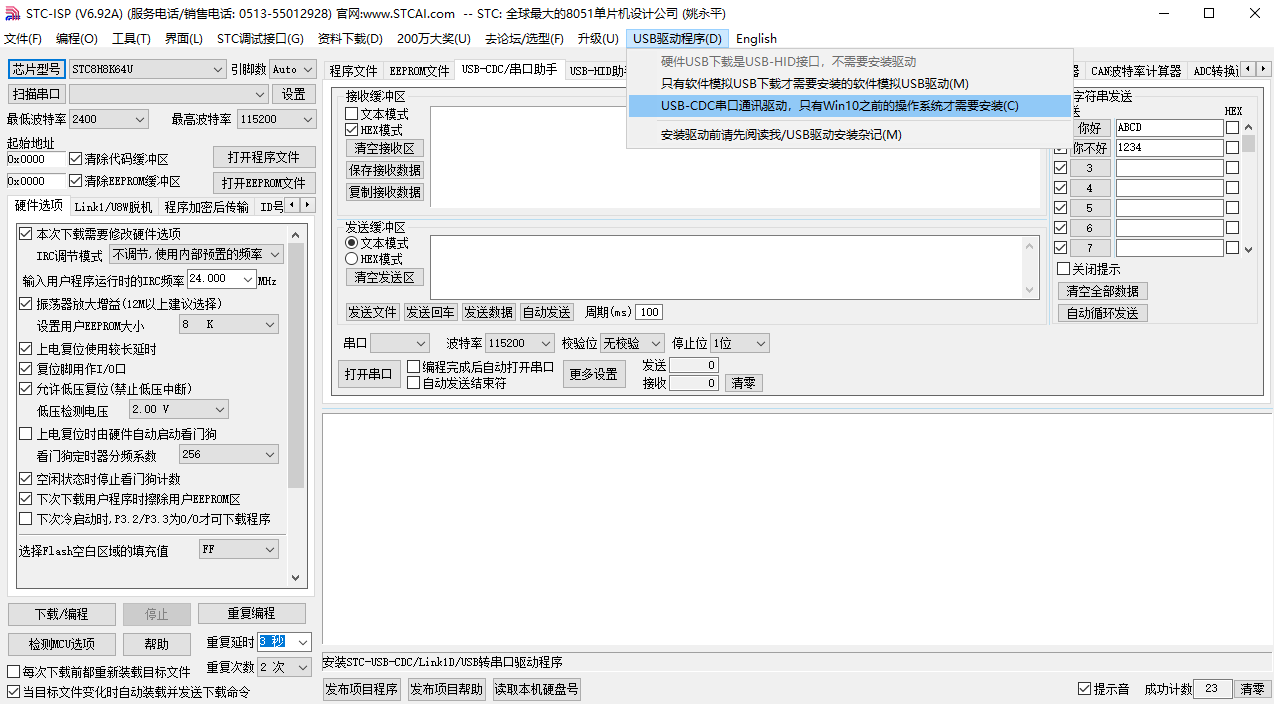The width and height of the screenshot is (1274, 704).
Task: Click 清空接收区 button
Action: [x=385, y=148]
